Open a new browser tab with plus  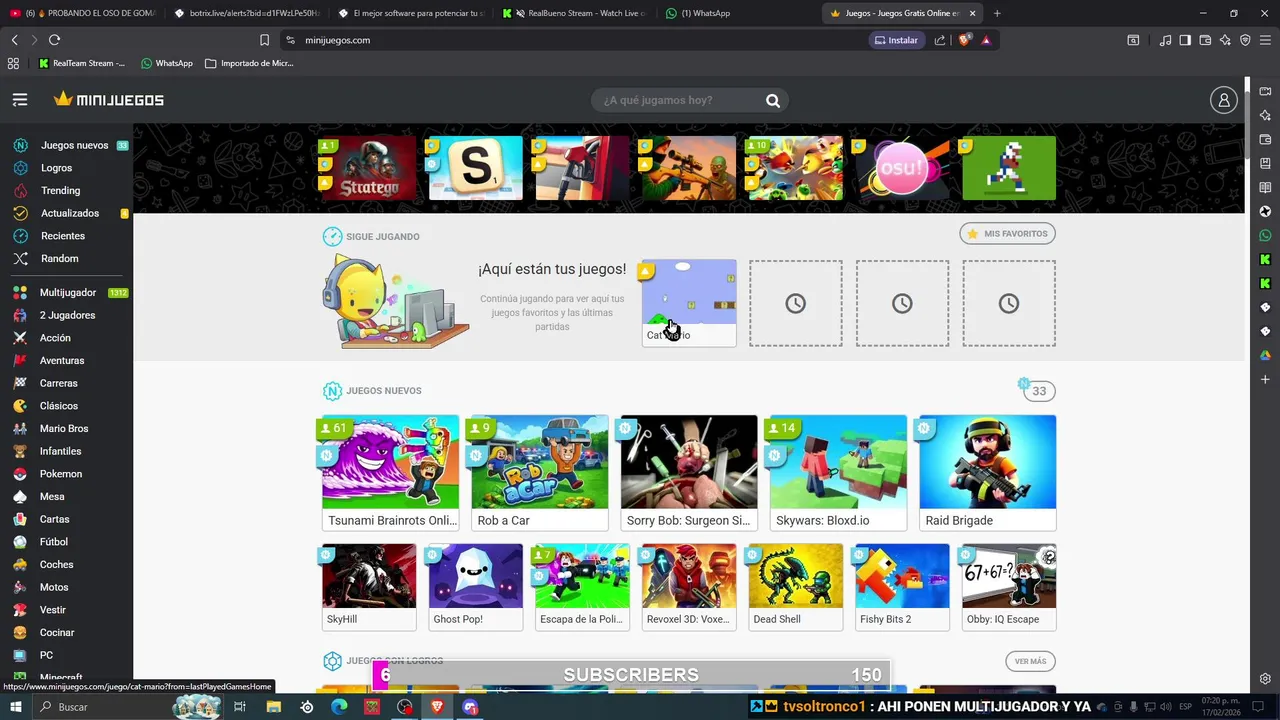coord(997,13)
